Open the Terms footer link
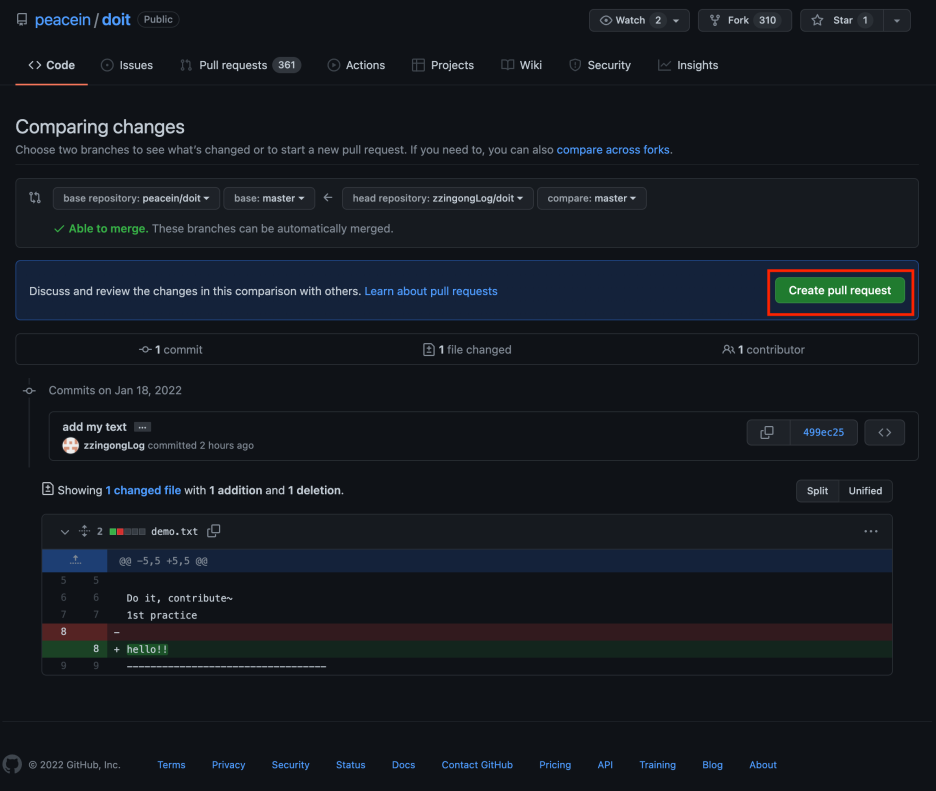The width and height of the screenshot is (936, 791). (171, 765)
